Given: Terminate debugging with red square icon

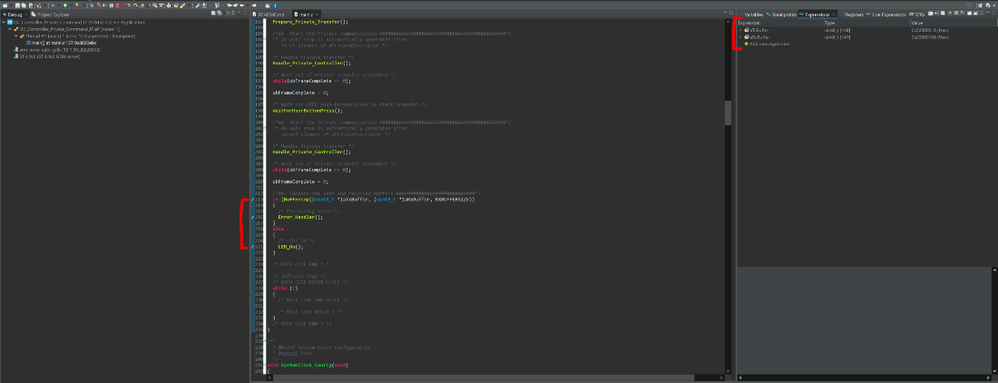Looking at the screenshot, I should pos(118,6).
